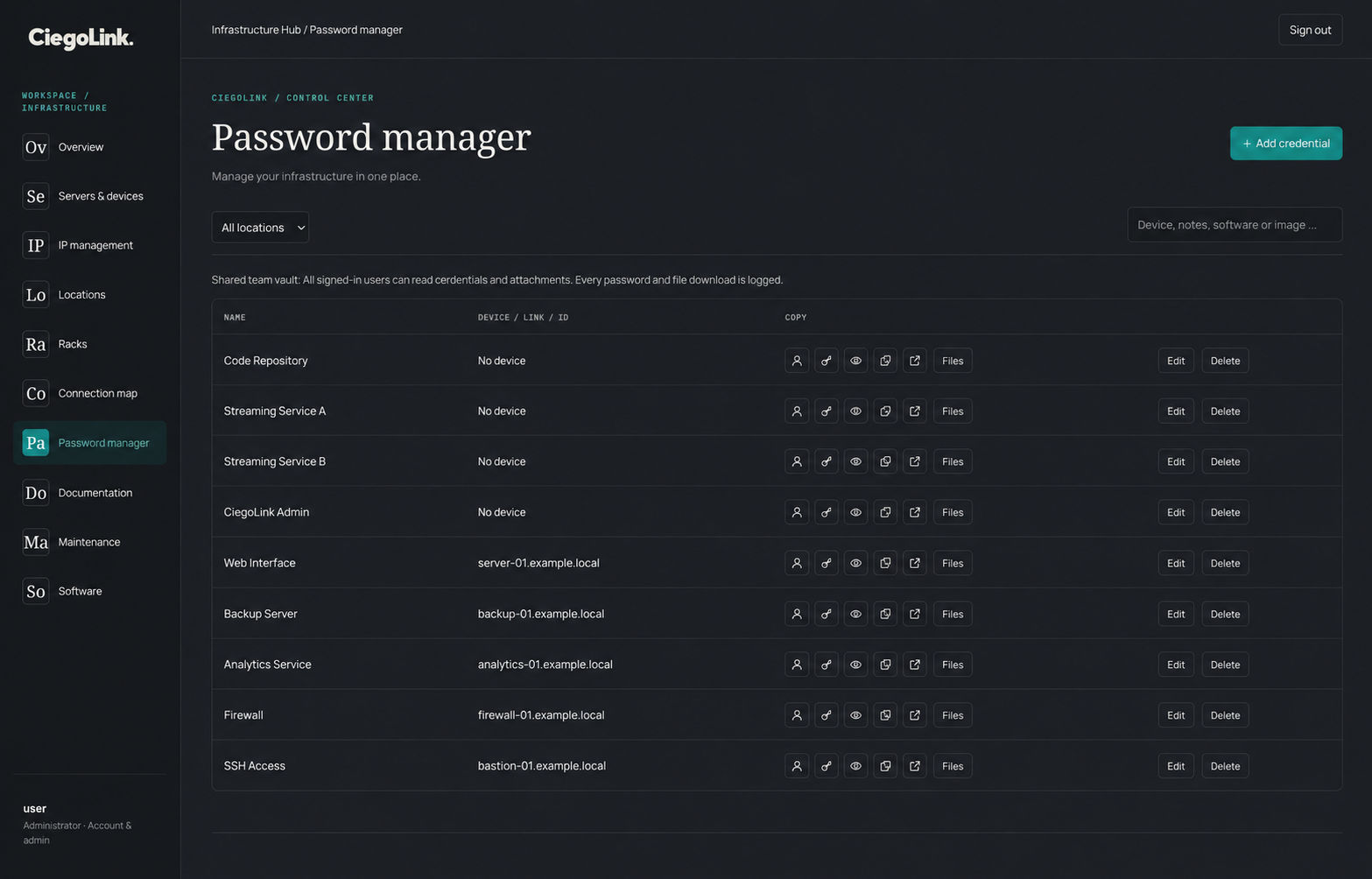The width and height of the screenshot is (1372, 879).
Task: Sign out of the account
Action: (1310, 30)
